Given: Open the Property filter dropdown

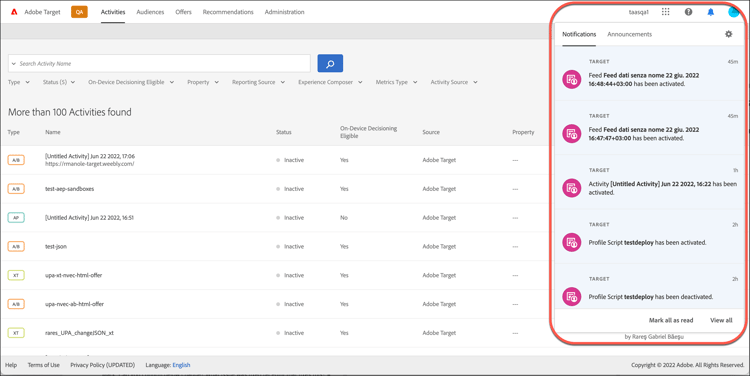Looking at the screenshot, I should click(x=203, y=82).
